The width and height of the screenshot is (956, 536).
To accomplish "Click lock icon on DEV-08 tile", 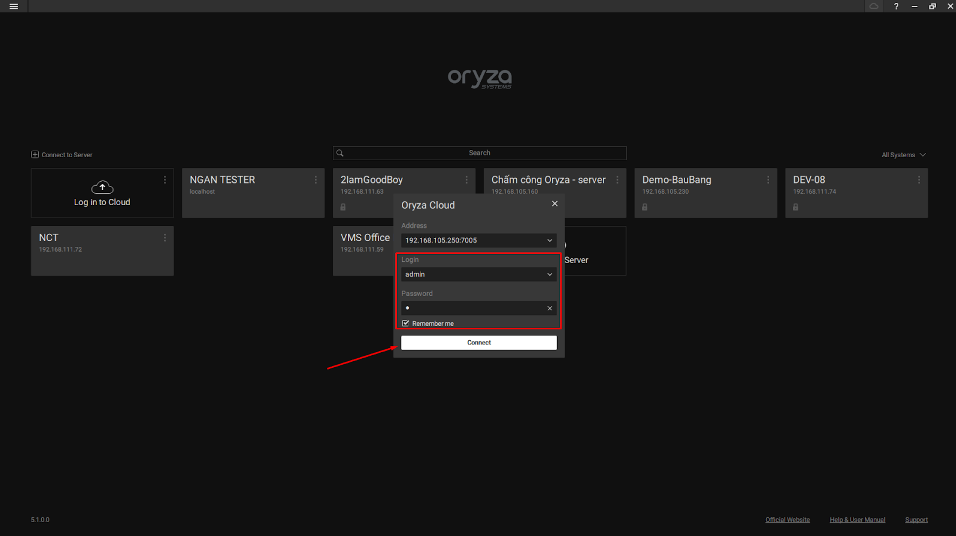I will tap(796, 207).
